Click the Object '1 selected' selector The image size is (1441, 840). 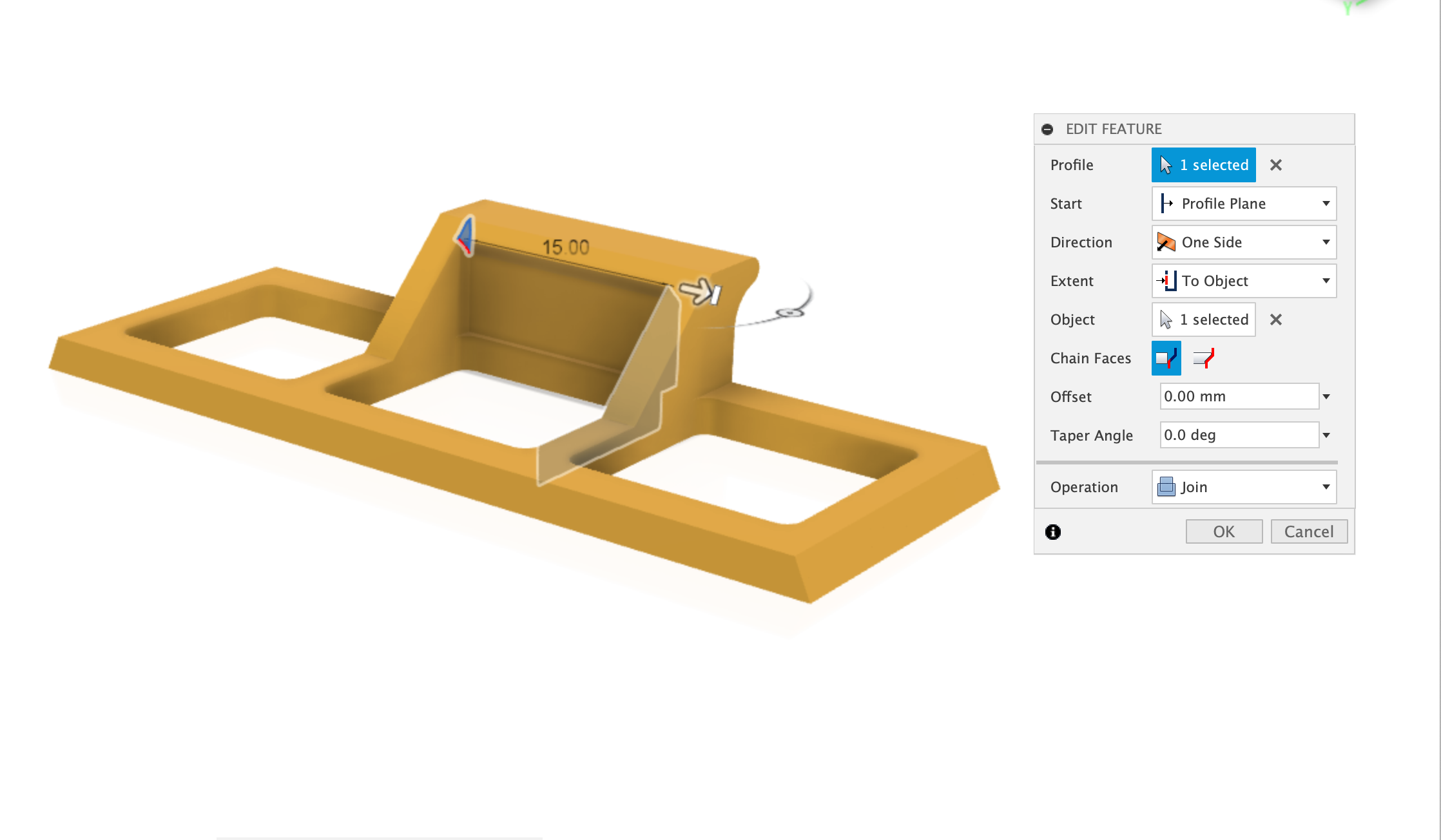[1203, 320]
